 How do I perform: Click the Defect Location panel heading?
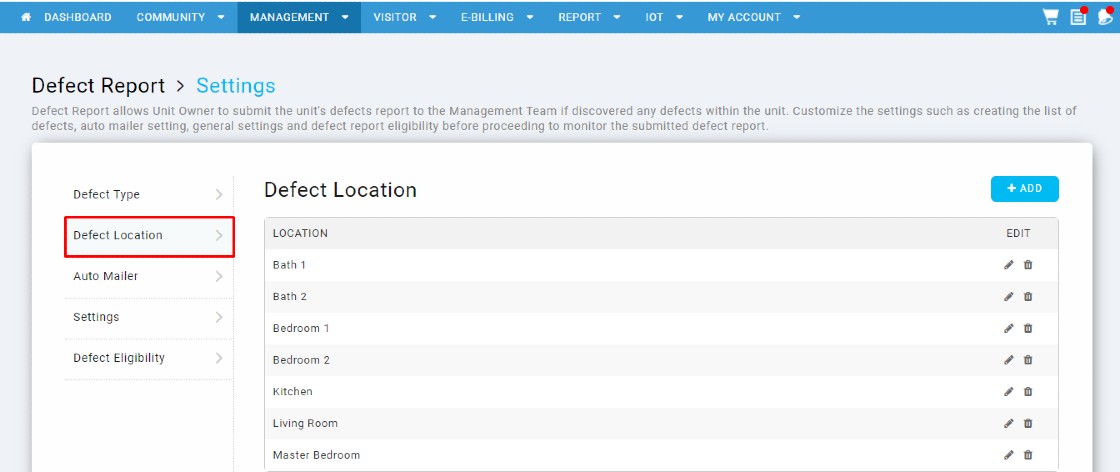340,190
